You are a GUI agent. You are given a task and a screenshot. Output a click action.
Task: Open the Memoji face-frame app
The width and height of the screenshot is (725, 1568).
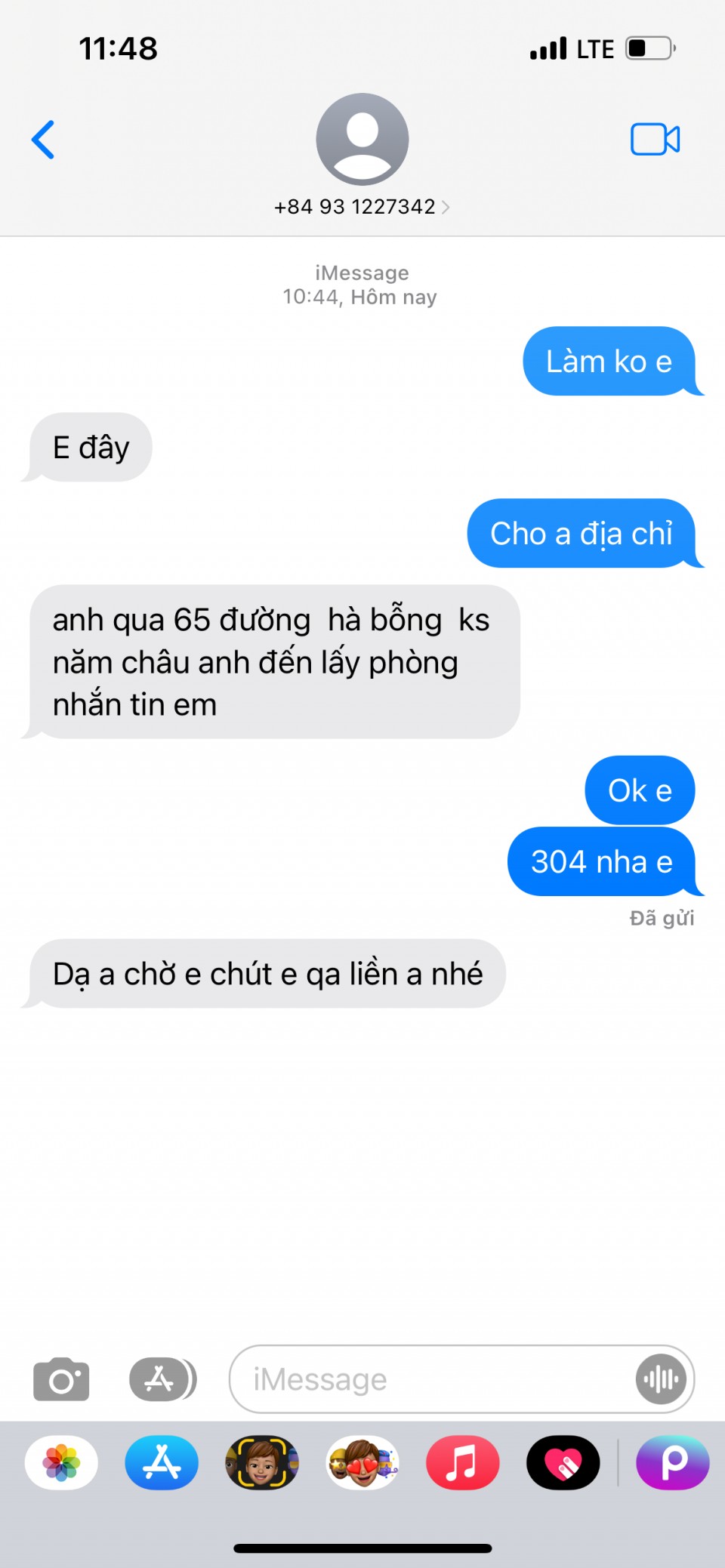pos(262,1462)
